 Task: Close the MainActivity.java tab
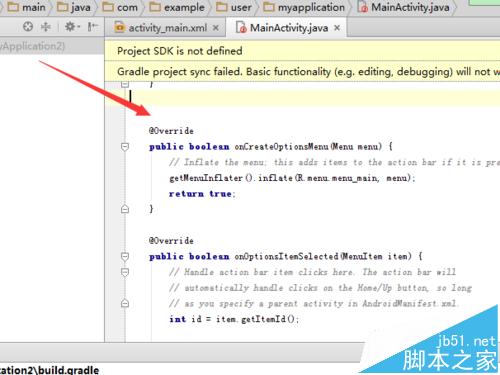pos(337,28)
